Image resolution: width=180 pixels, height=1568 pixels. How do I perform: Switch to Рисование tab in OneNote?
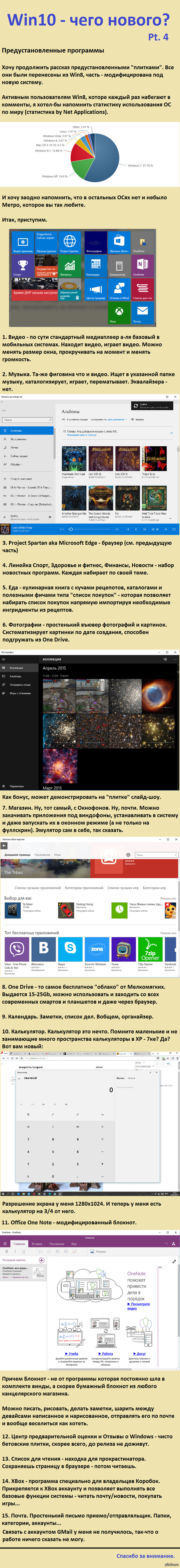pos(57,1244)
